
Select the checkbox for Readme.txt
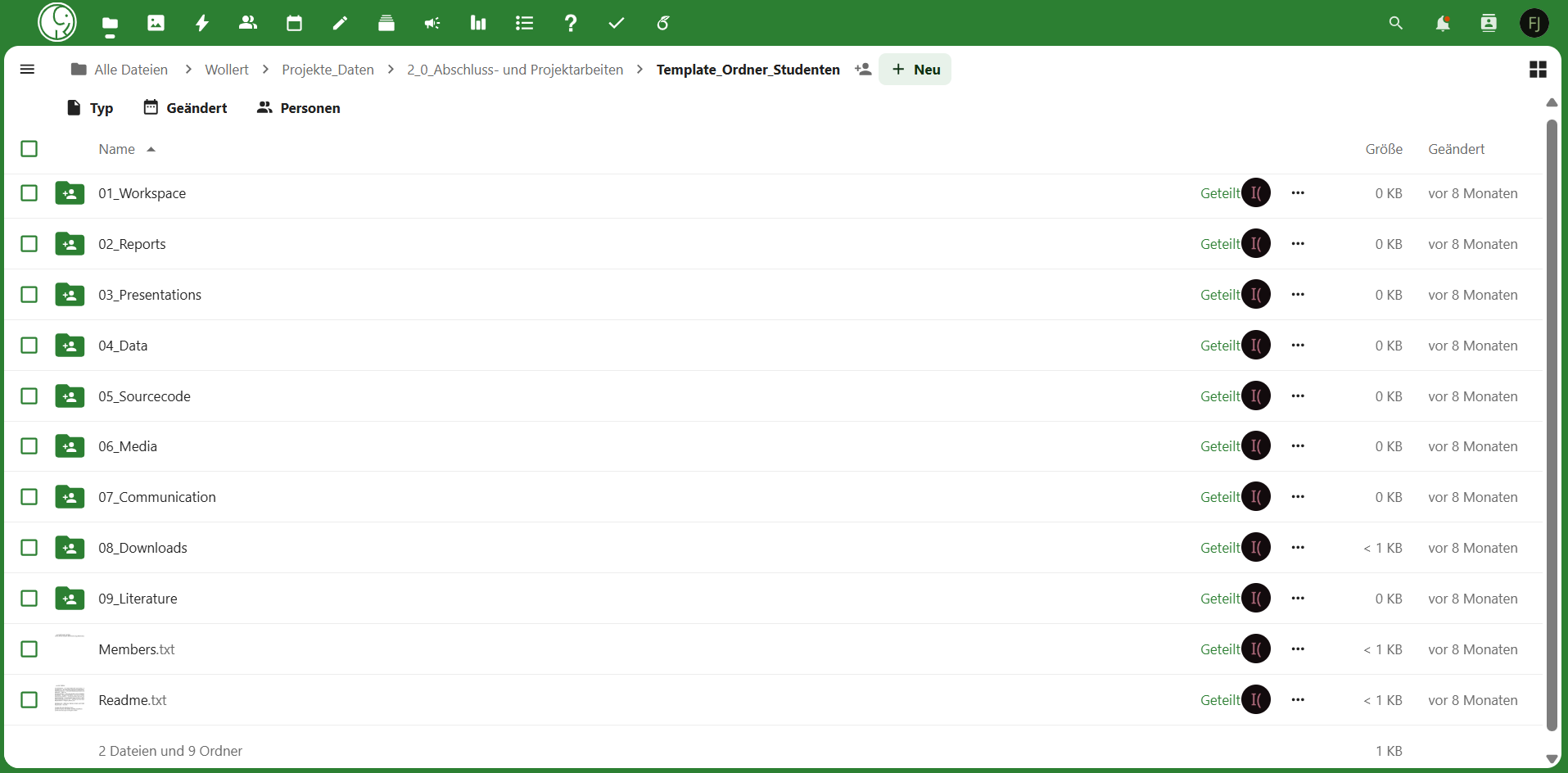[x=29, y=700]
